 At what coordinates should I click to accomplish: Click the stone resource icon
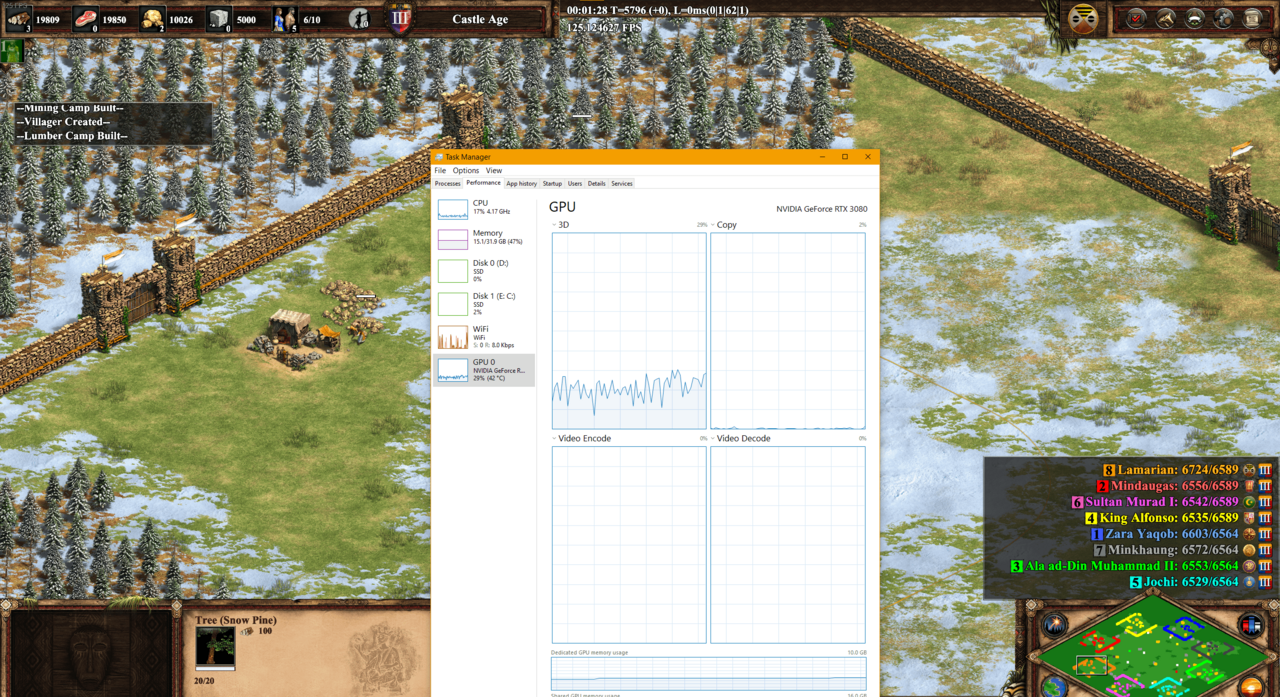tap(219, 18)
